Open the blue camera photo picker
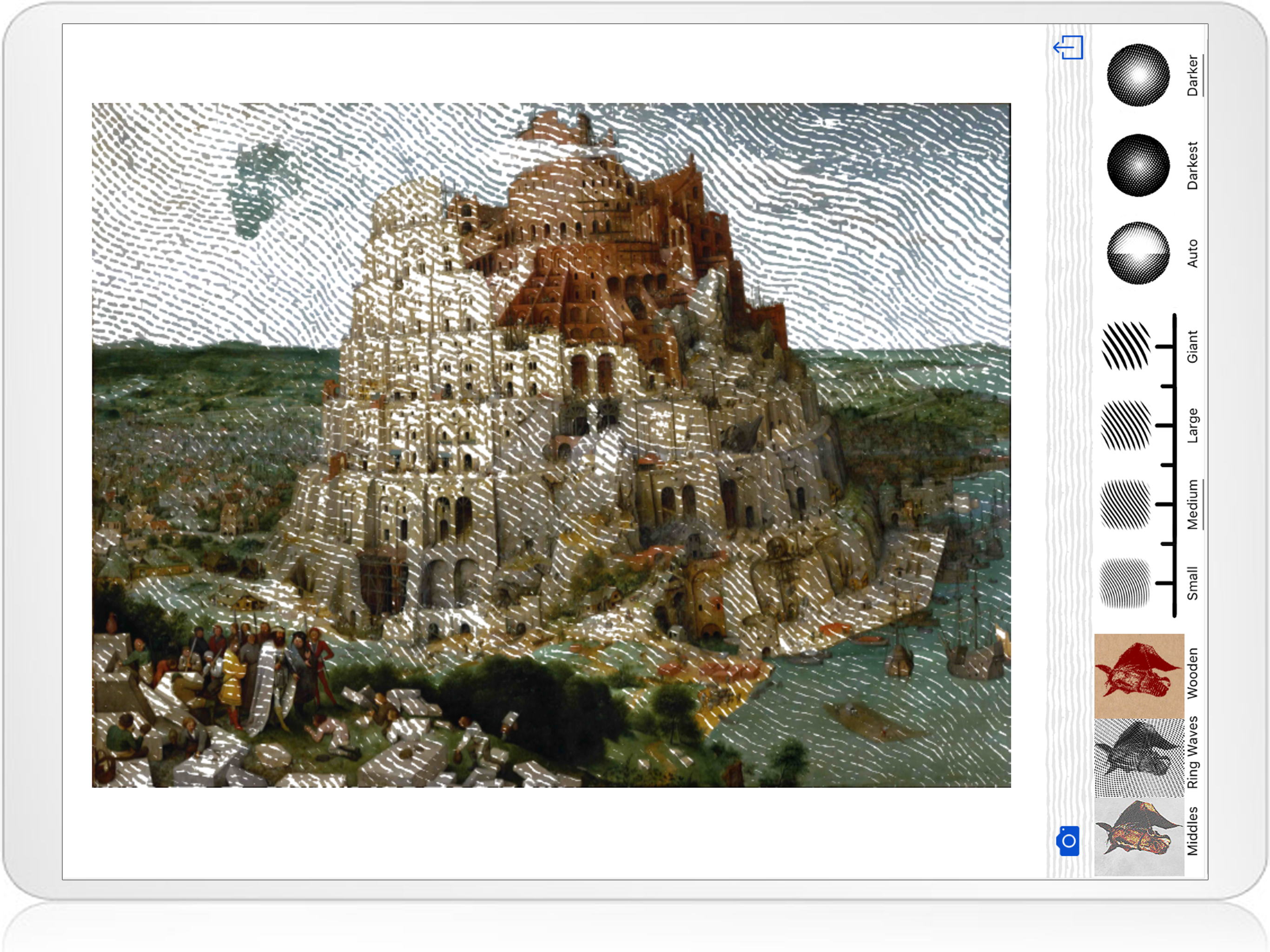 (1068, 840)
